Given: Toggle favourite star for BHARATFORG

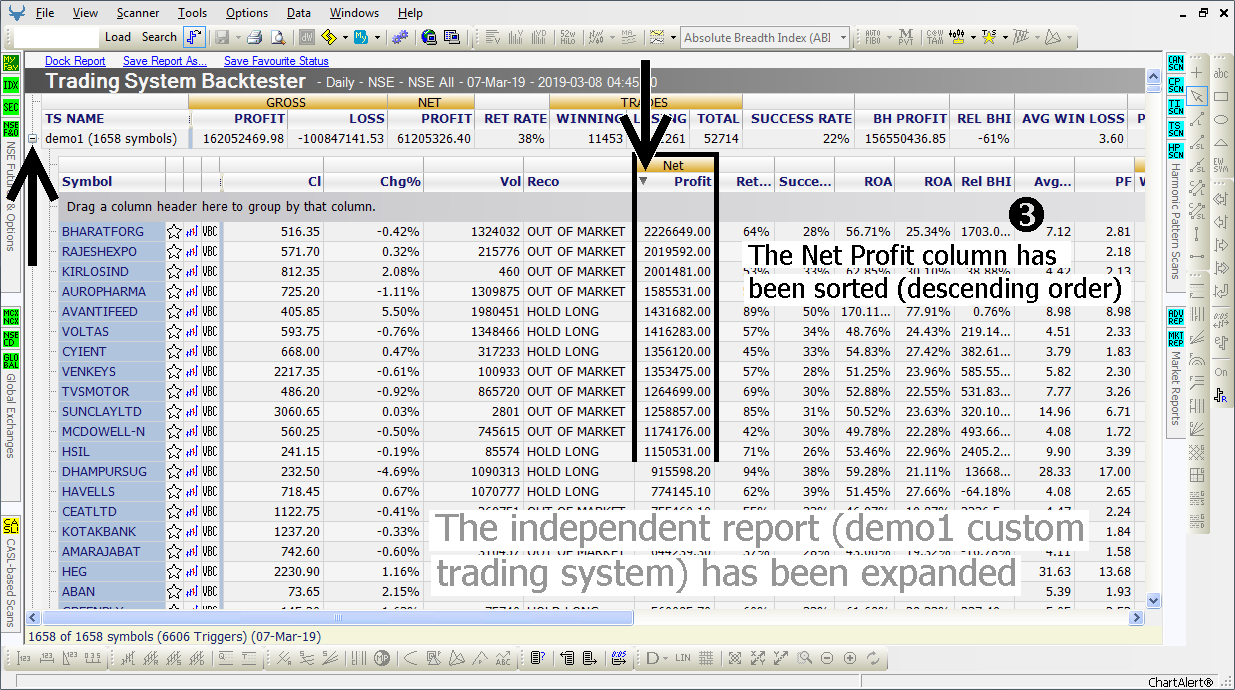Looking at the screenshot, I should pos(174,231).
